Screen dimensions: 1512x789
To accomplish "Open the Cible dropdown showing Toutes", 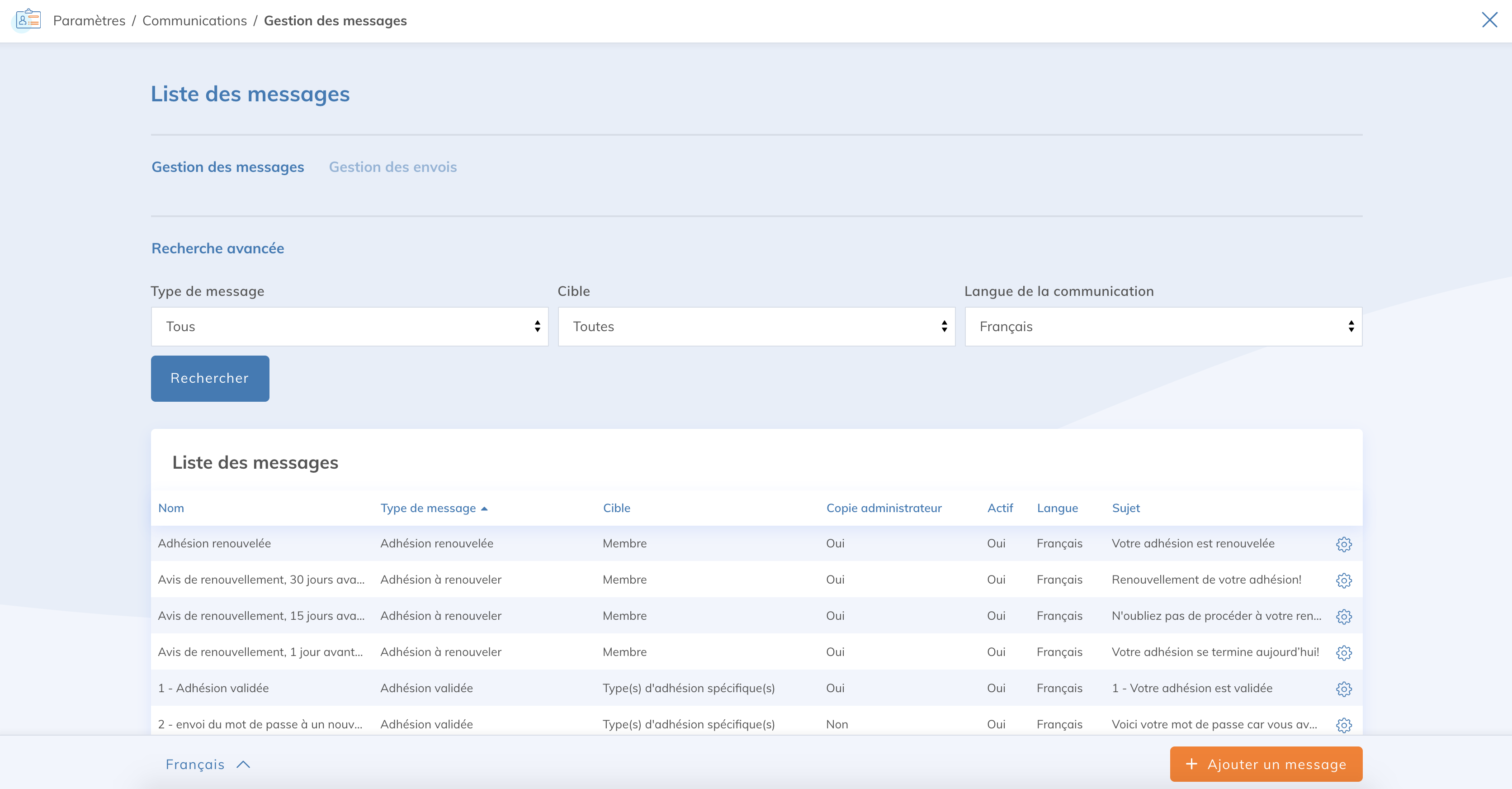I will click(x=756, y=326).
